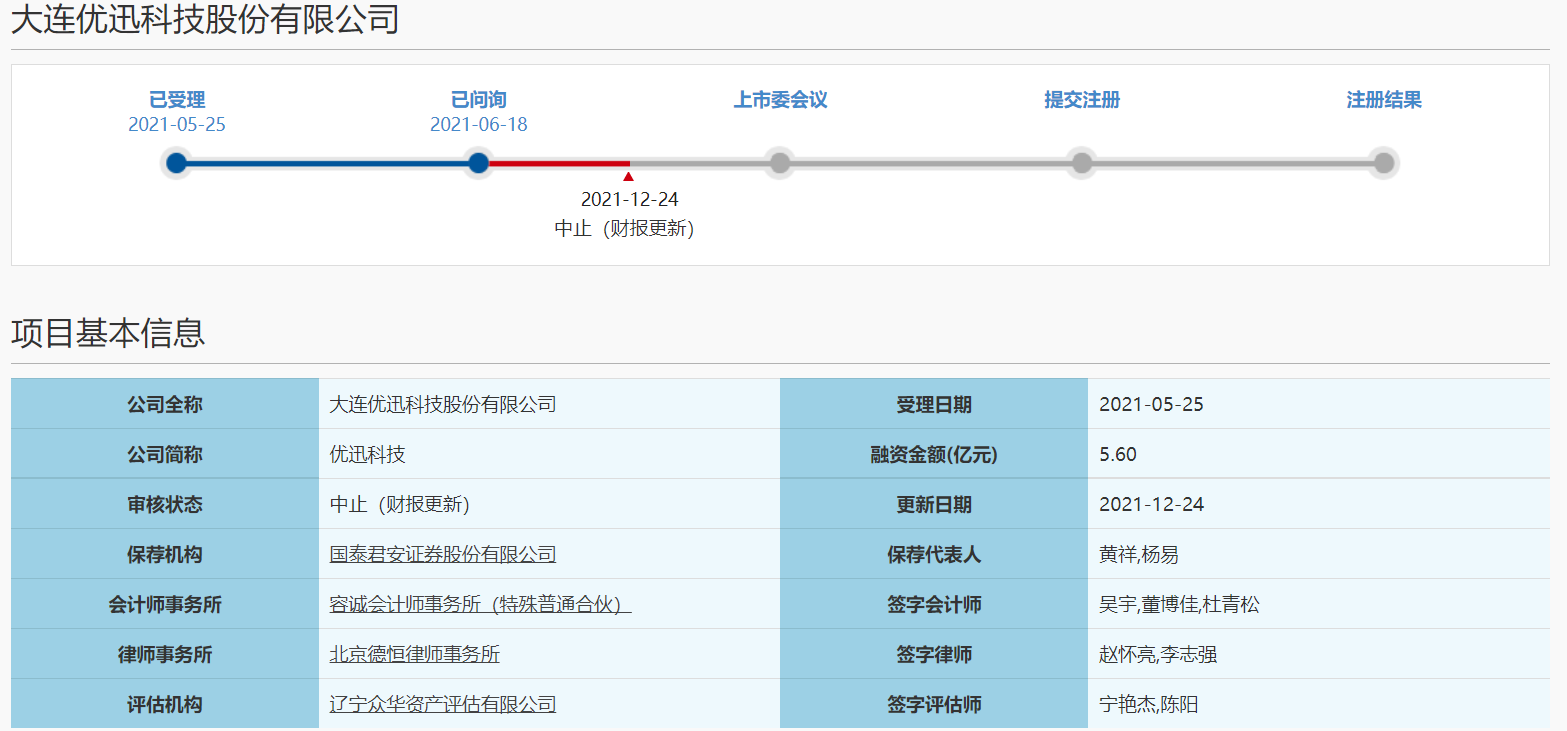Viewport: 1567px width, 731px height.
Task: Click the 签字会计师 header cell
Action: [x=934, y=604]
